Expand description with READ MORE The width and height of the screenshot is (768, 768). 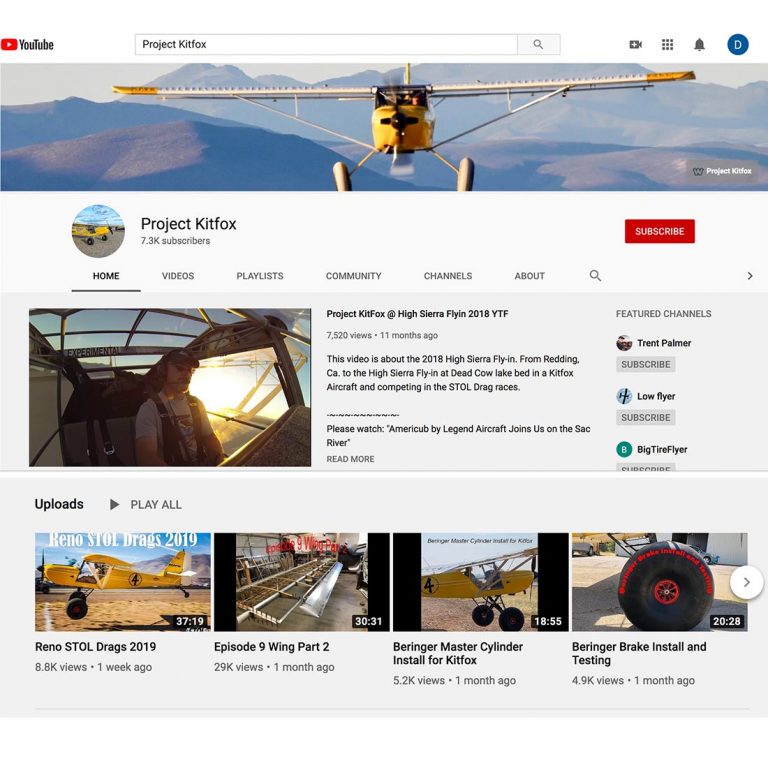click(350, 459)
